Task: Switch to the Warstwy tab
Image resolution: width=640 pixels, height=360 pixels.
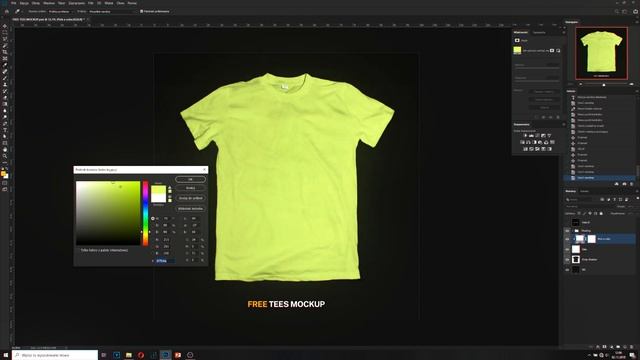Action: (x=571, y=191)
